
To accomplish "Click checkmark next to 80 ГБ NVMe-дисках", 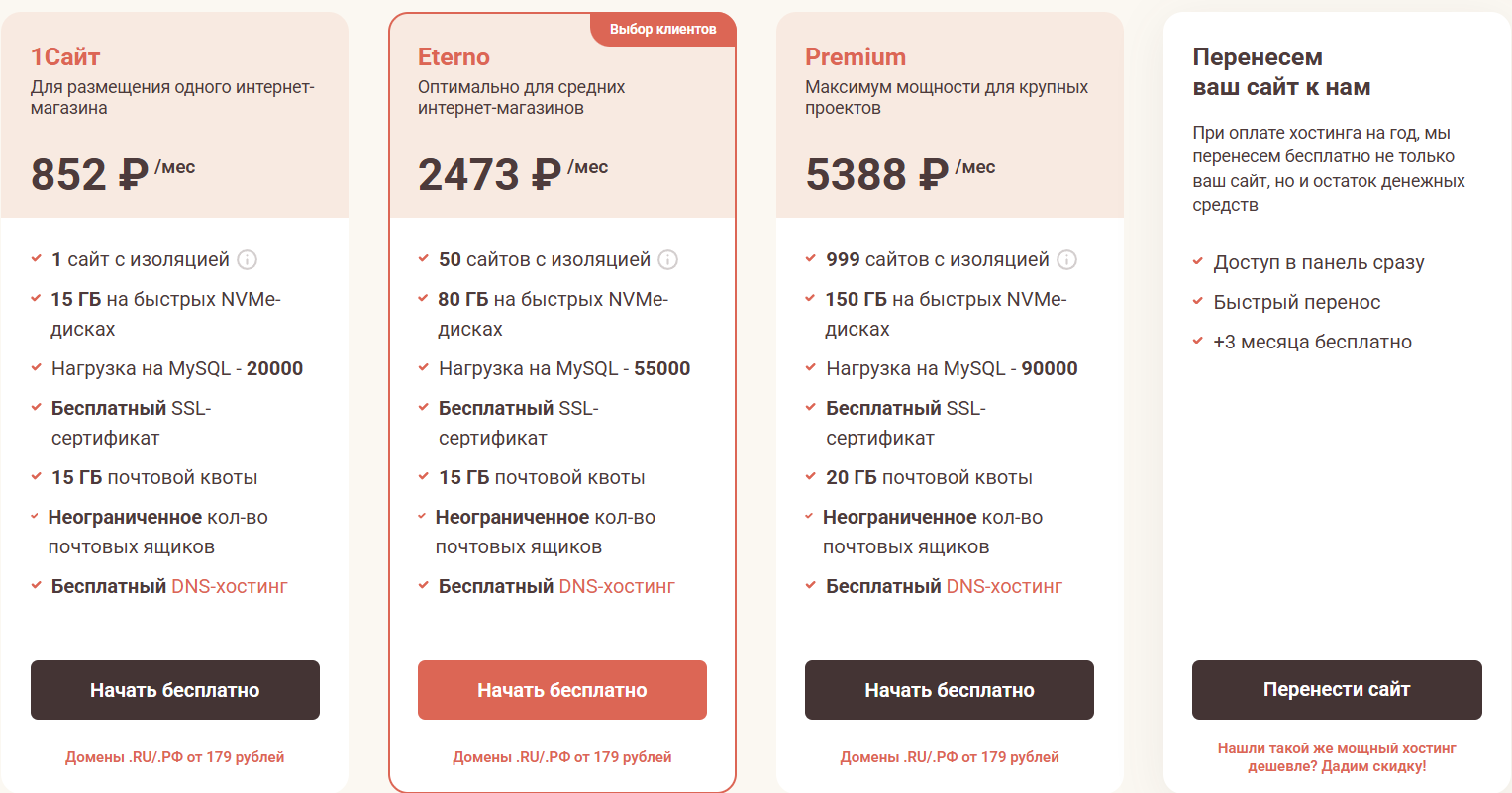I will [x=423, y=299].
